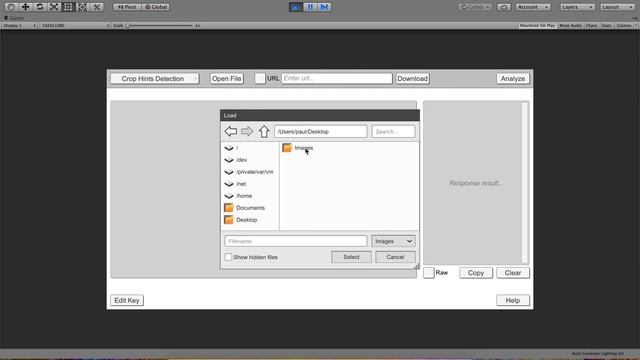Open the Images file-type filter dropdown
Viewport: 640px width, 360px height.
pyautogui.click(x=393, y=241)
